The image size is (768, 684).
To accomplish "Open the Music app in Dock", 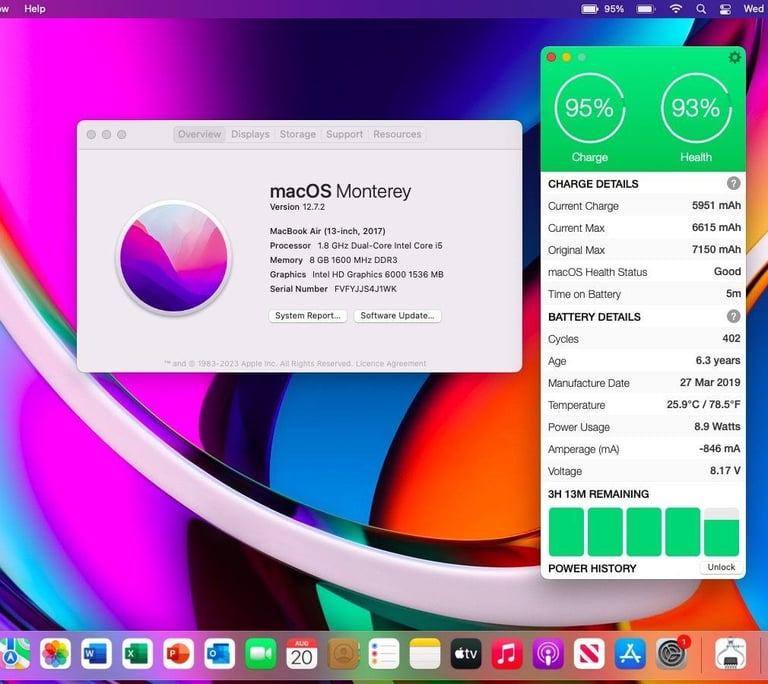I will coord(507,654).
